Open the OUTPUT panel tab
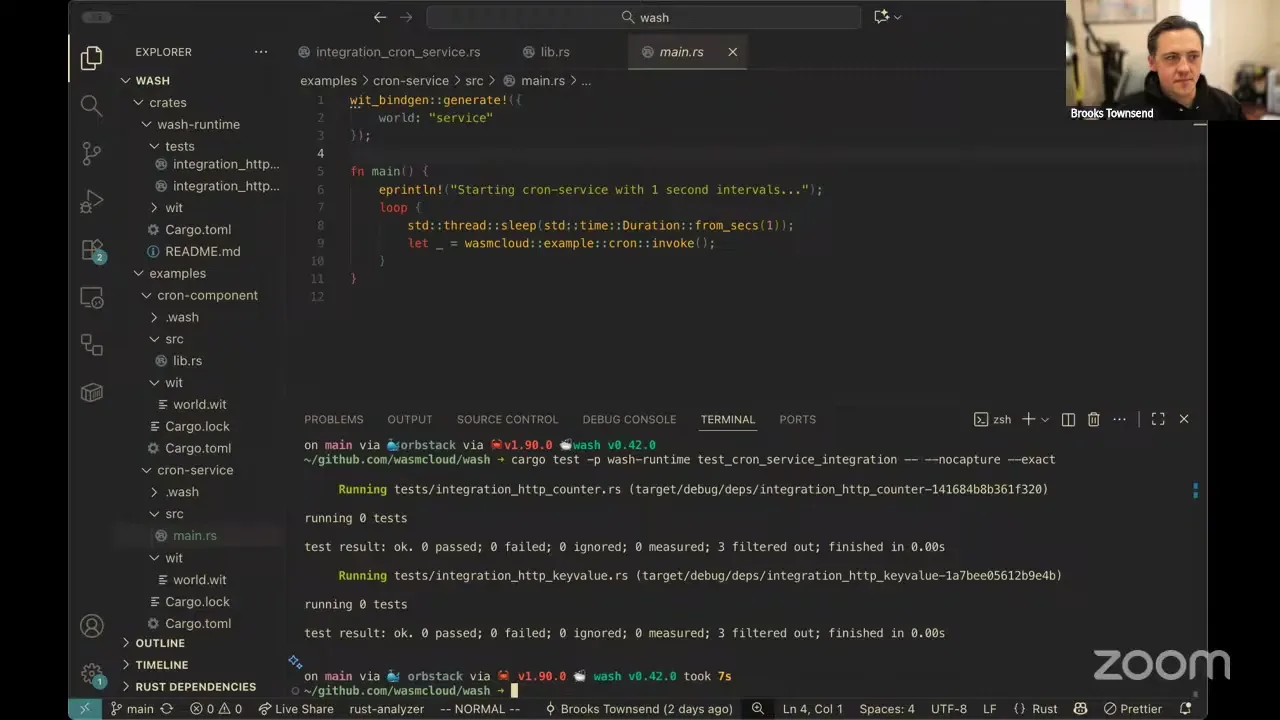 click(410, 419)
